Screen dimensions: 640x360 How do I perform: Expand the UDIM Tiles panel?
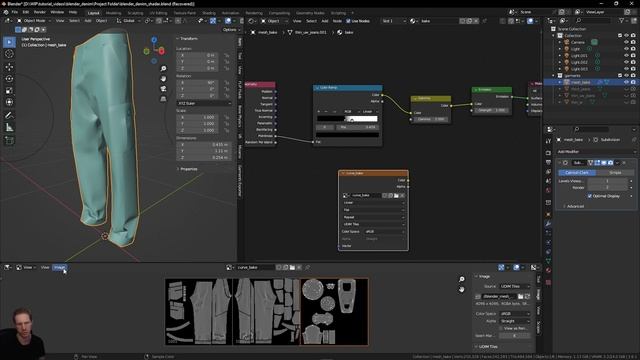coord(487,347)
